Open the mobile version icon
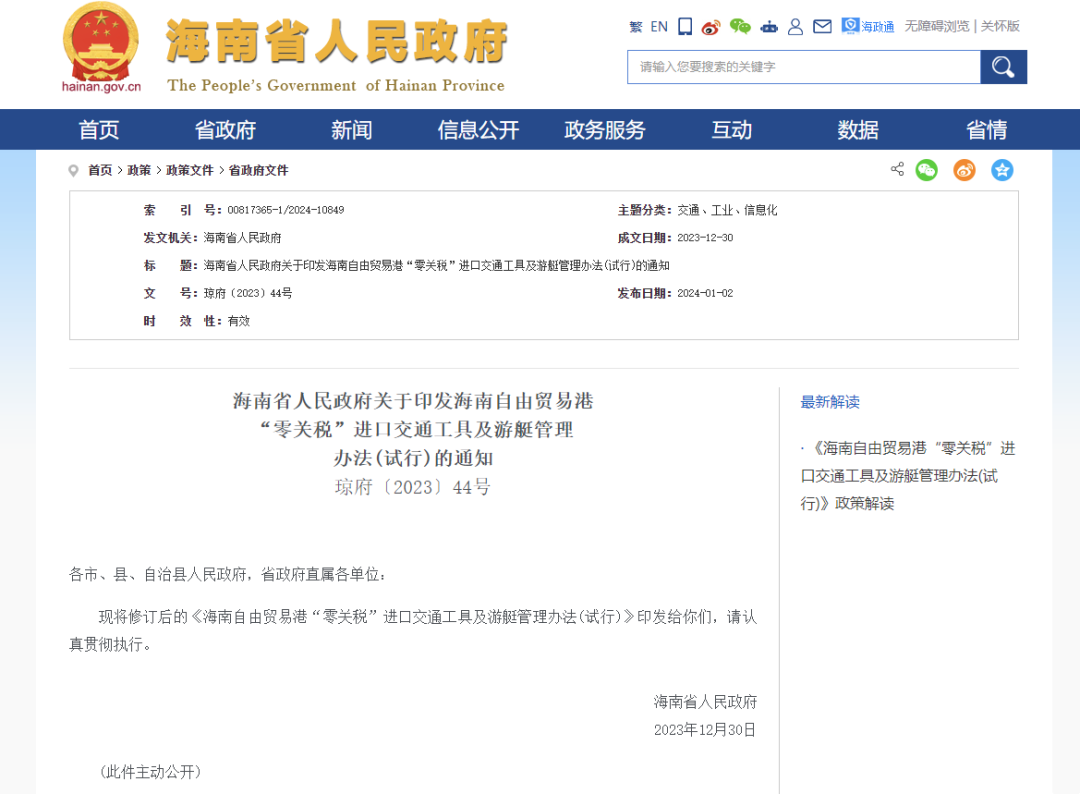1080x794 pixels. click(684, 26)
